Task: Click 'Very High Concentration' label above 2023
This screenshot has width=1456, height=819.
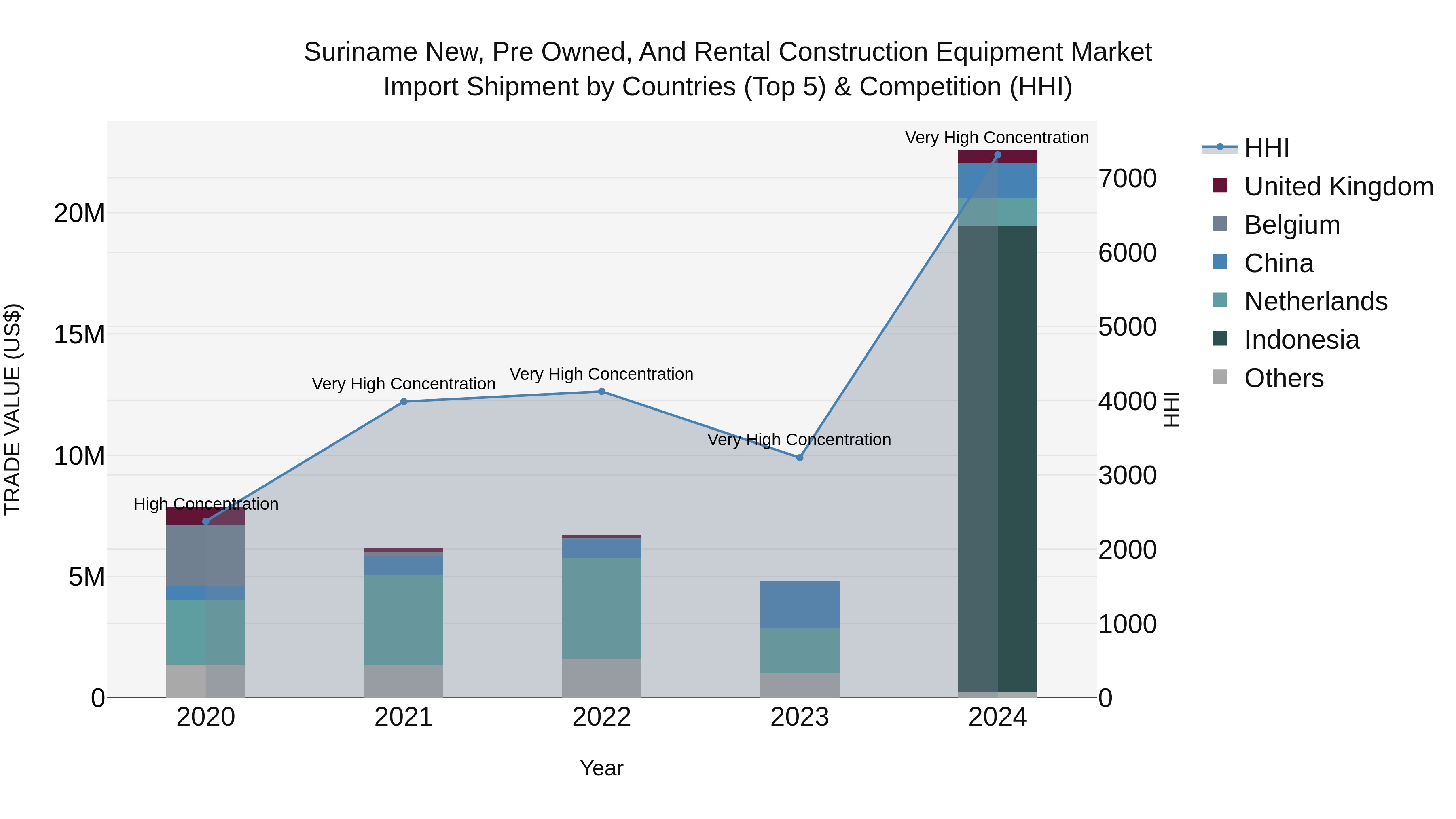Action: 799,440
